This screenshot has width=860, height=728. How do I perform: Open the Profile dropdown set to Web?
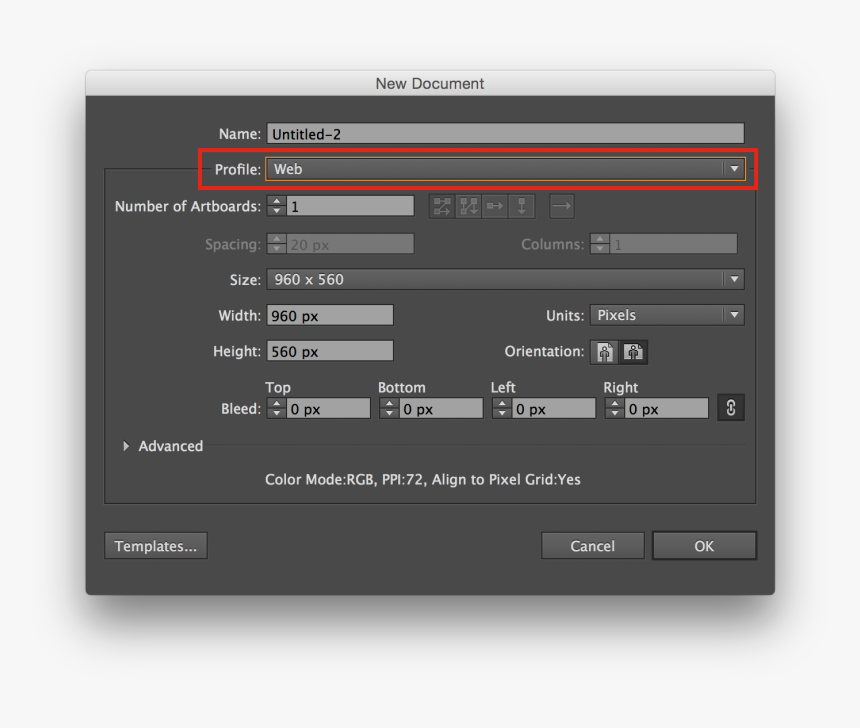(505, 169)
